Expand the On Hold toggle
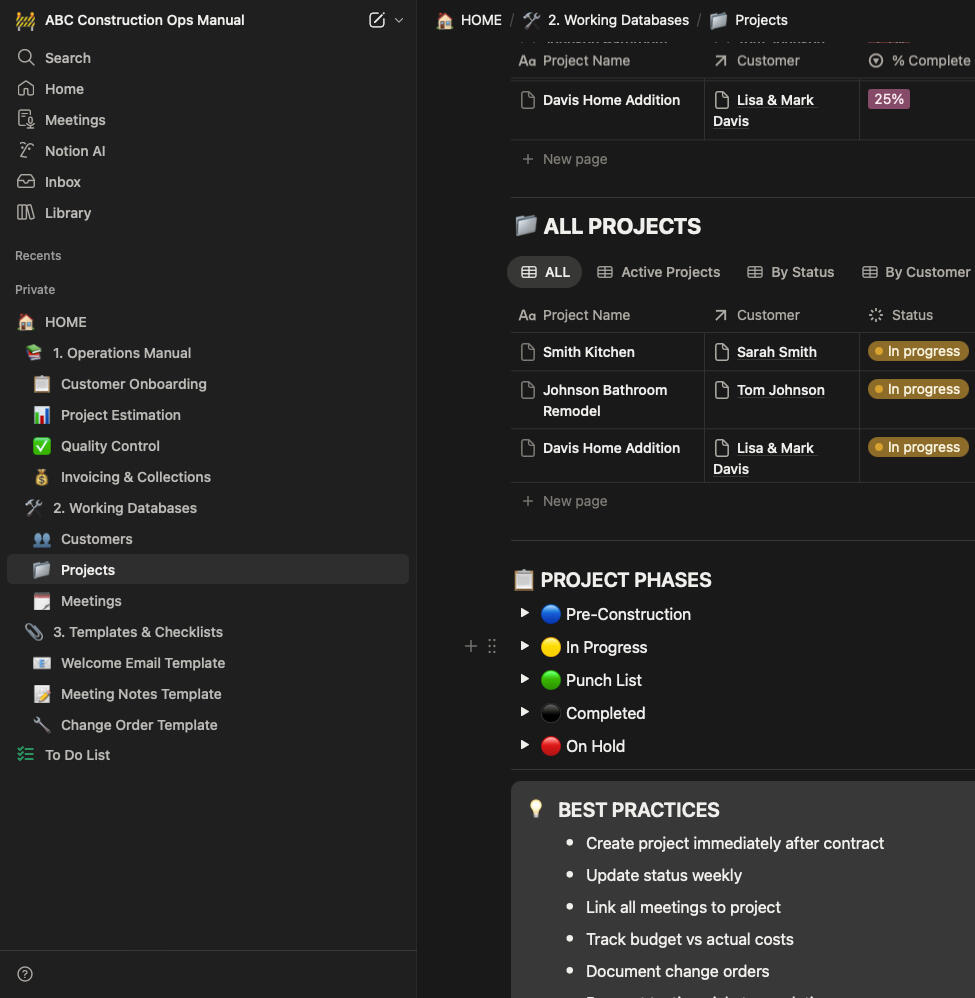Screen dimensions: 975x998 tap(525, 746)
